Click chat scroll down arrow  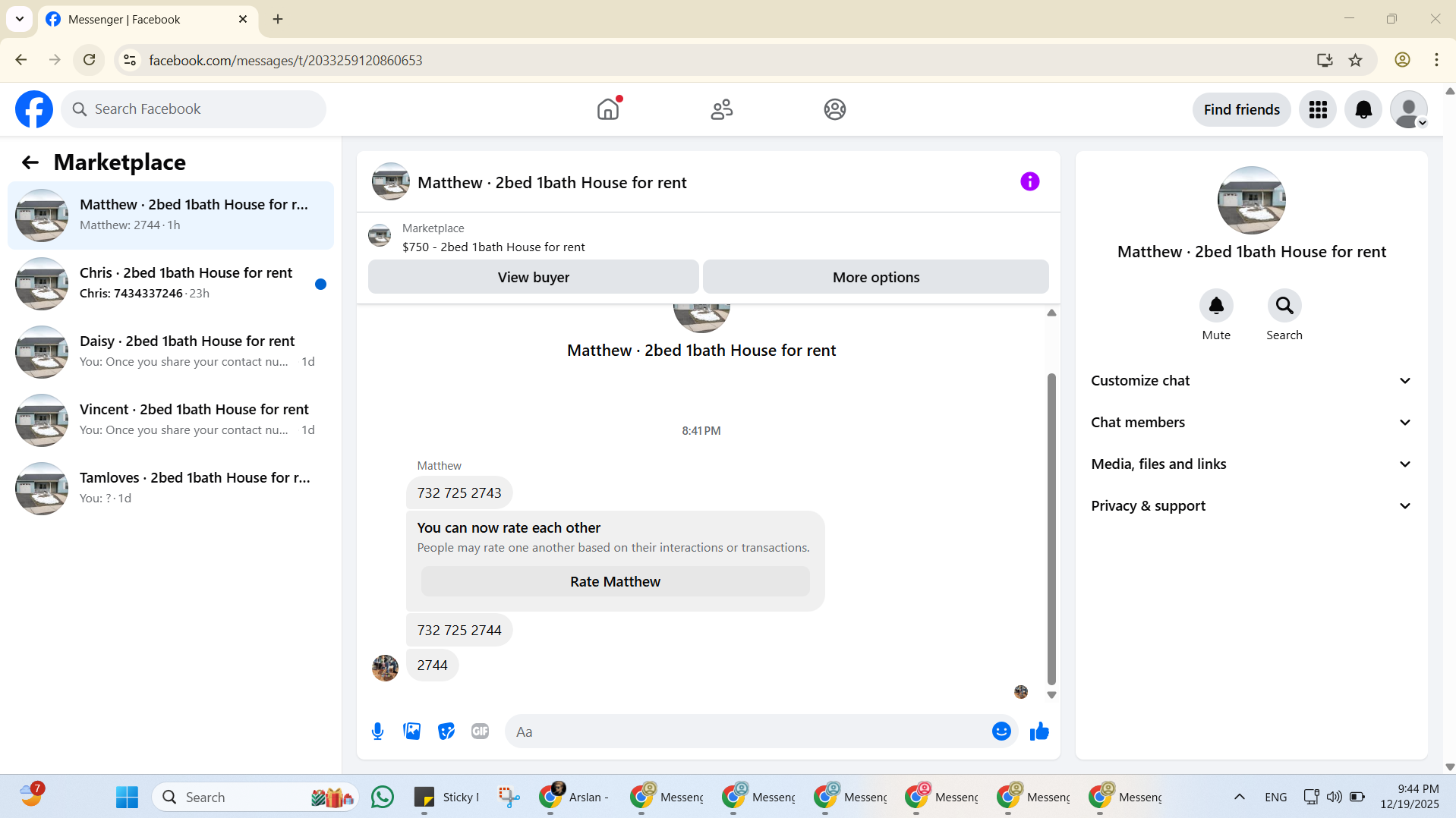(x=1051, y=695)
